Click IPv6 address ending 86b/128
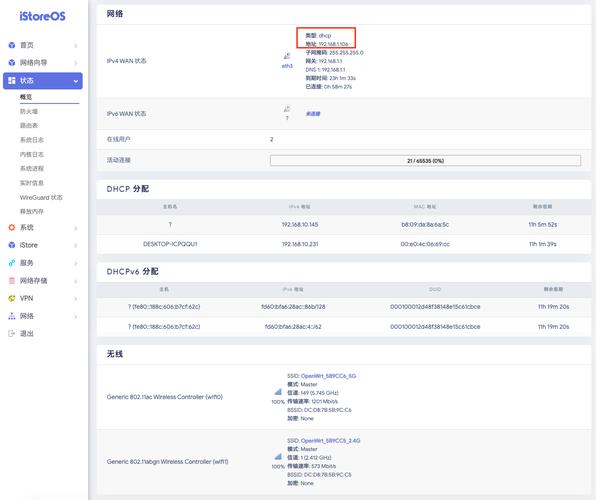The image size is (596, 500). [293, 307]
